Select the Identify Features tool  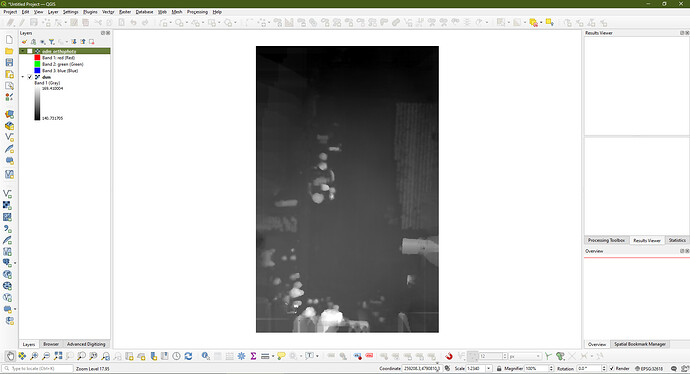[x=205, y=356]
